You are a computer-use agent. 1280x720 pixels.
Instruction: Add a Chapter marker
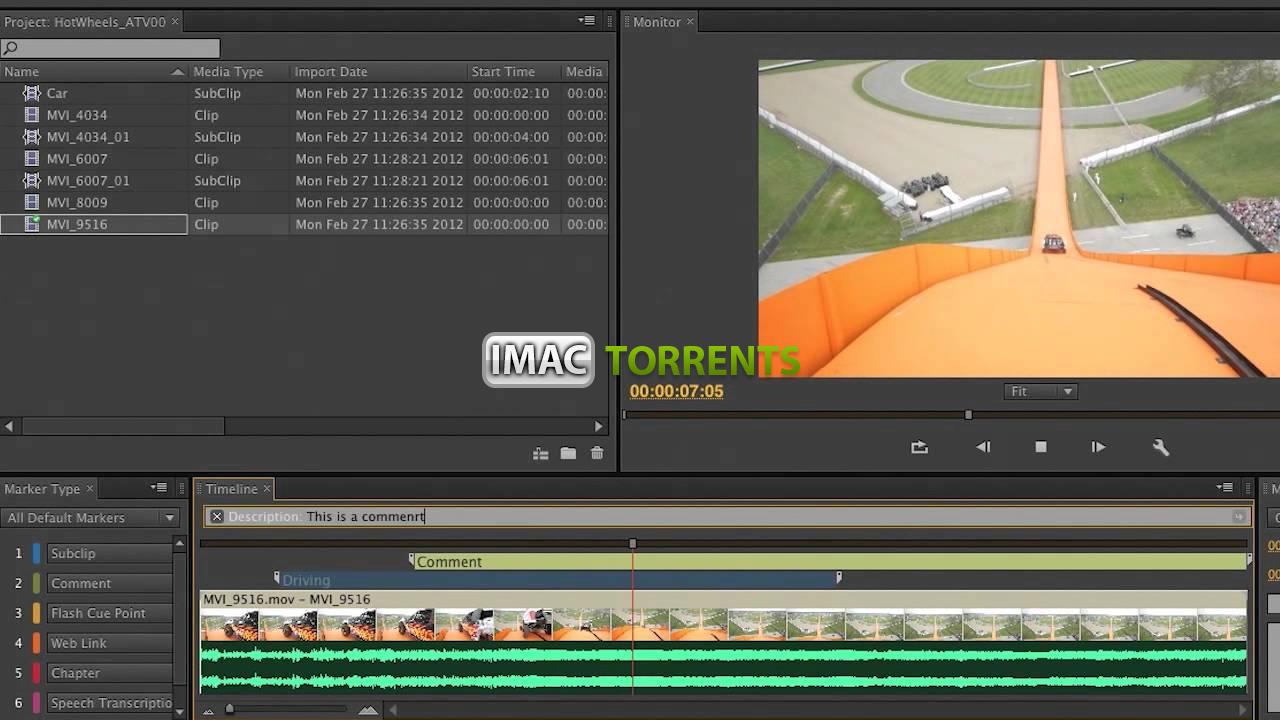click(111, 673)
